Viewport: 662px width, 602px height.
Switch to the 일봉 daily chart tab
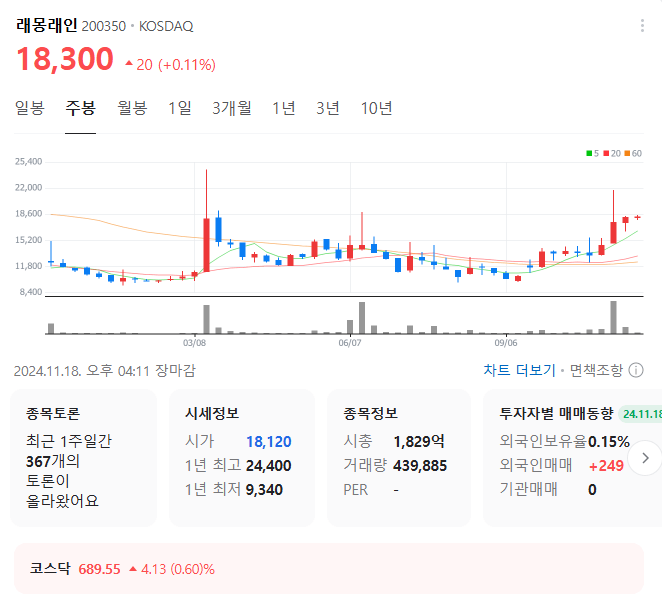point(30,108)
